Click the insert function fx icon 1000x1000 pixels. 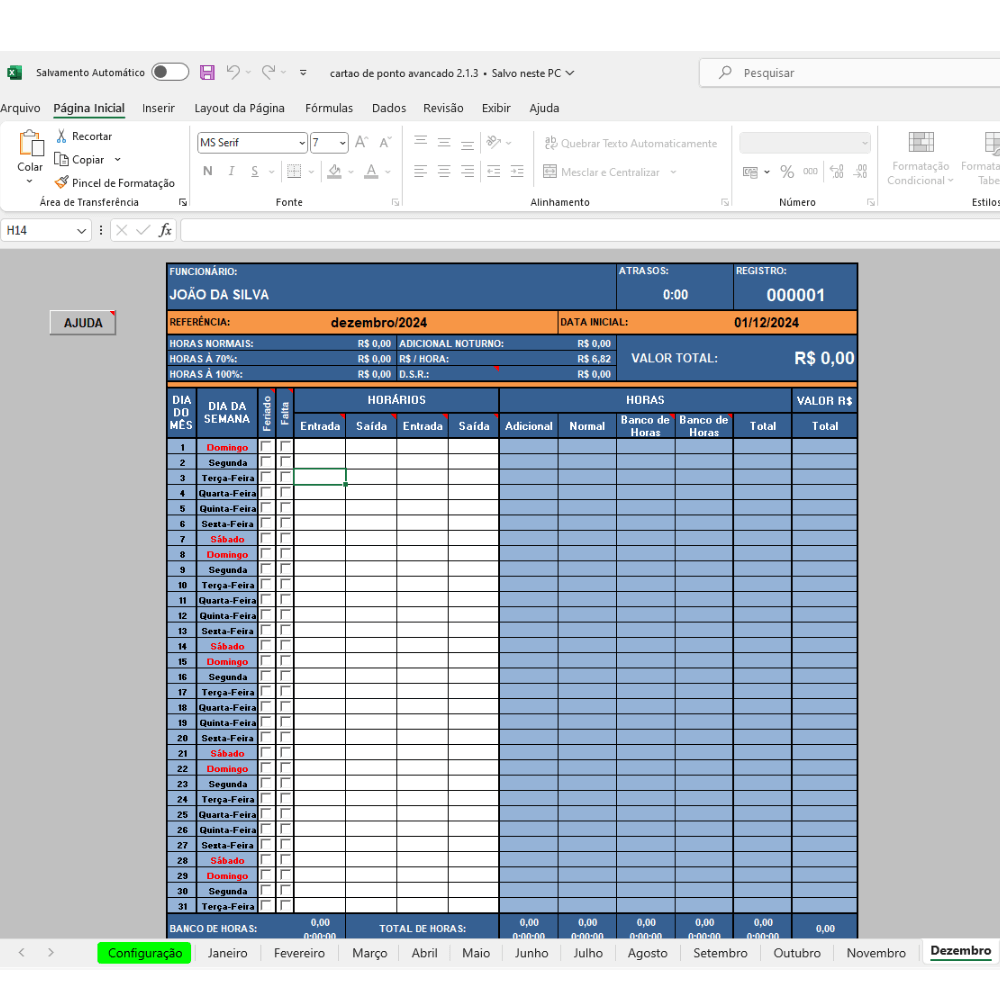(x=165, y=230)
